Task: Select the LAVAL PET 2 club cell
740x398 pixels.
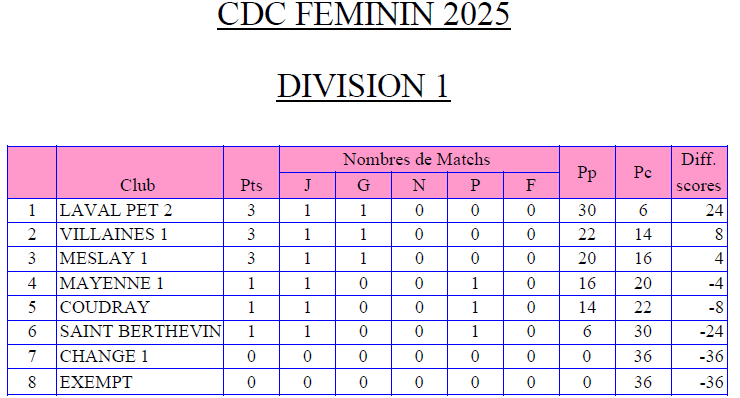Action: point(140,211)
